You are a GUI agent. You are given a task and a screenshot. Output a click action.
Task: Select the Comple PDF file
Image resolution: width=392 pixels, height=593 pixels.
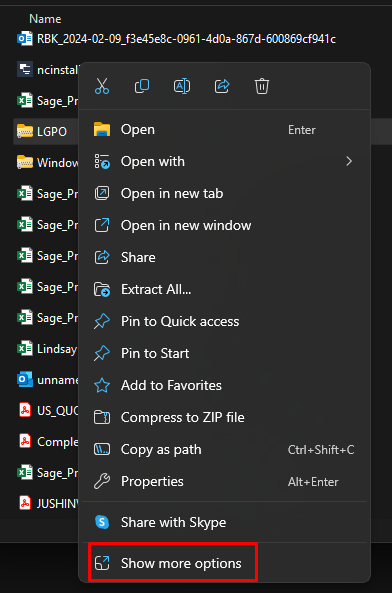[x=48, y=442]
